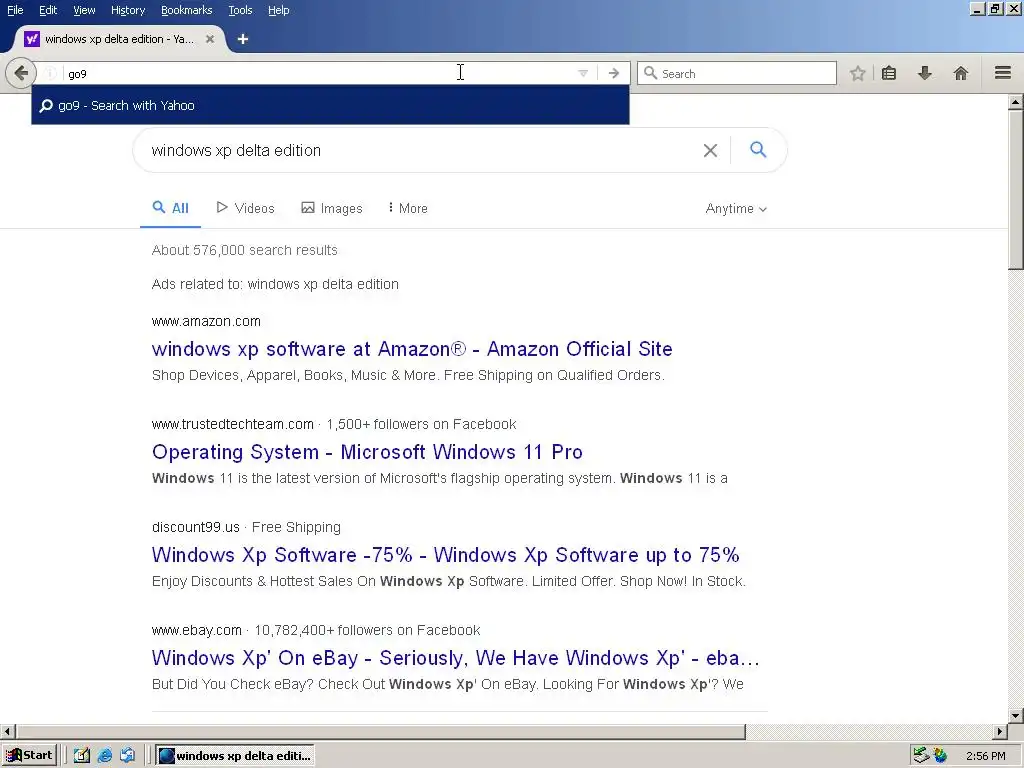Open the Tools menu
Screen dimensions: 1024x768
pos(240,10)
